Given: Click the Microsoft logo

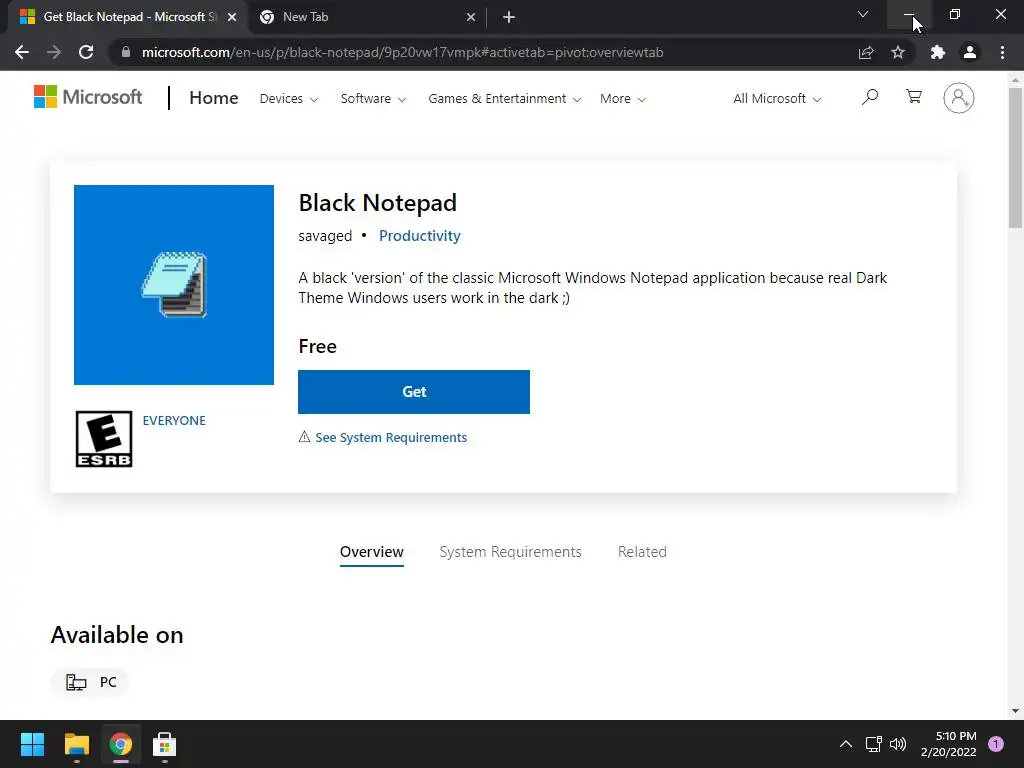Looking at the screenshot, I should click(88, 97).
